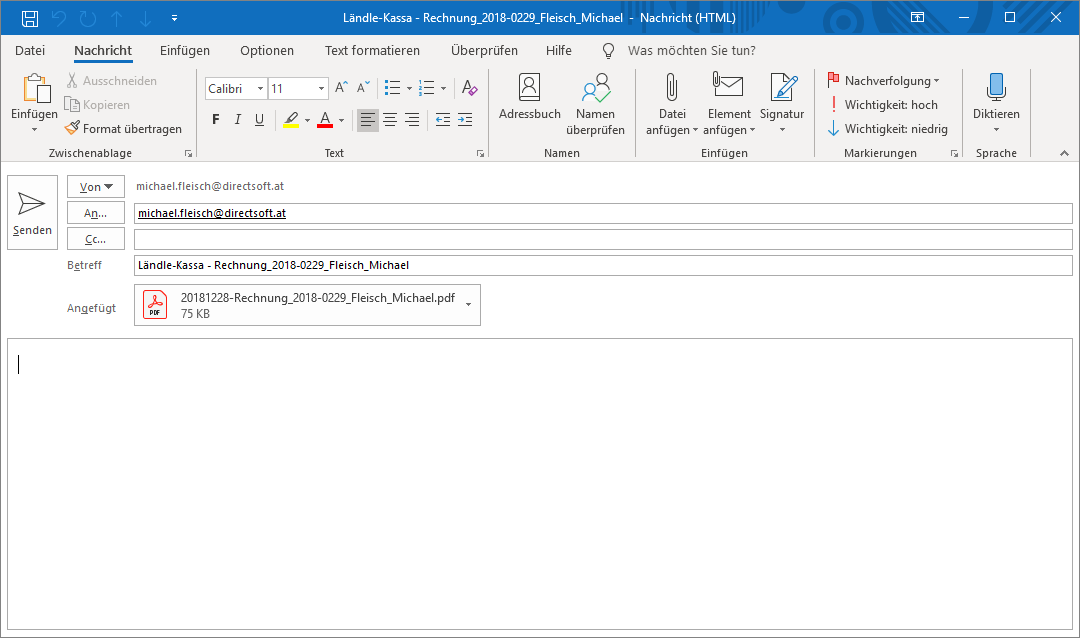Click Kopieren copy command
Viewport: 1080px width, 638px height.
click(x=97, y=105)
